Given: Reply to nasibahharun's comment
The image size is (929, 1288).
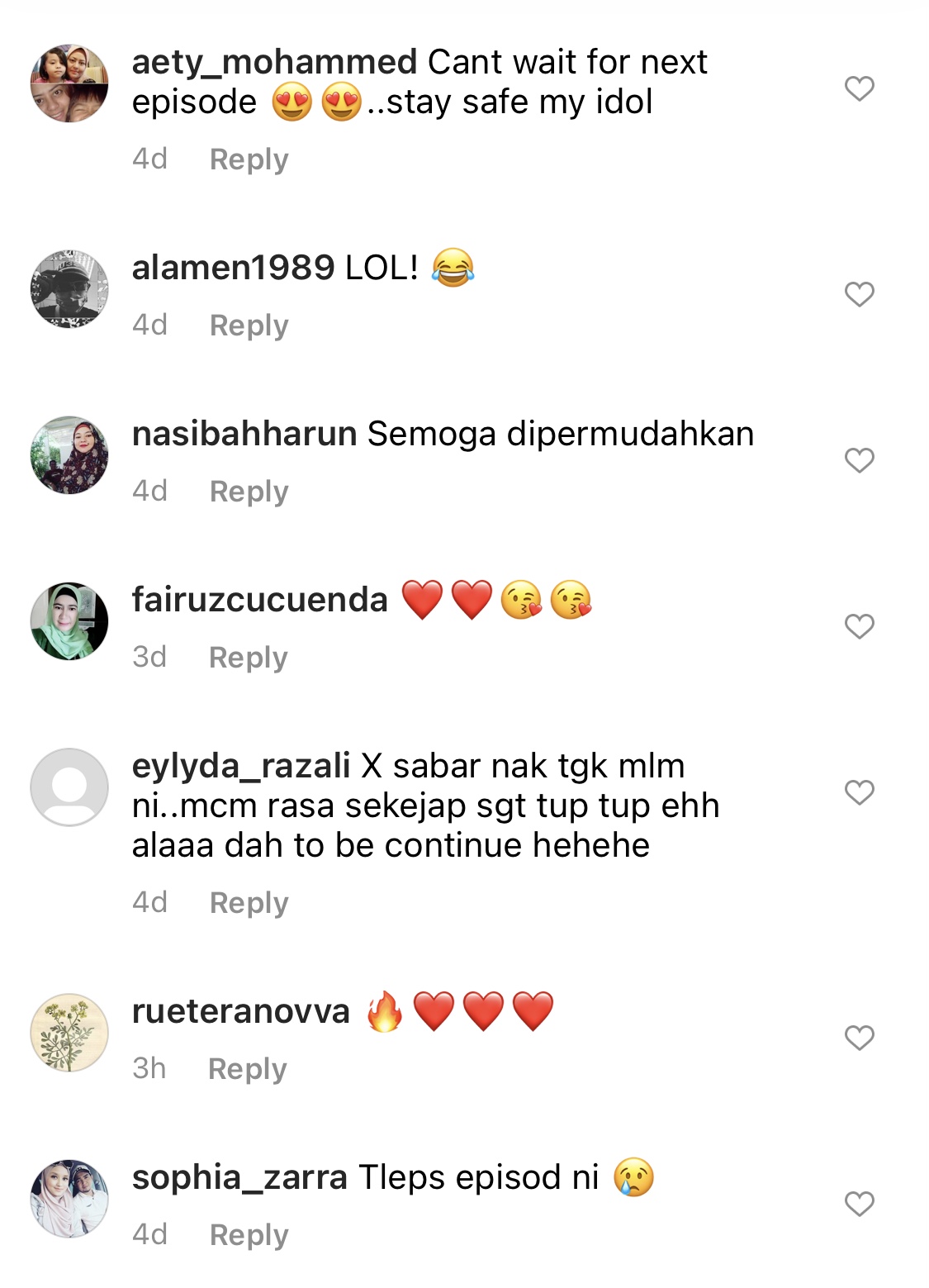Looking at the screenshot, I should tap(249, 492).
